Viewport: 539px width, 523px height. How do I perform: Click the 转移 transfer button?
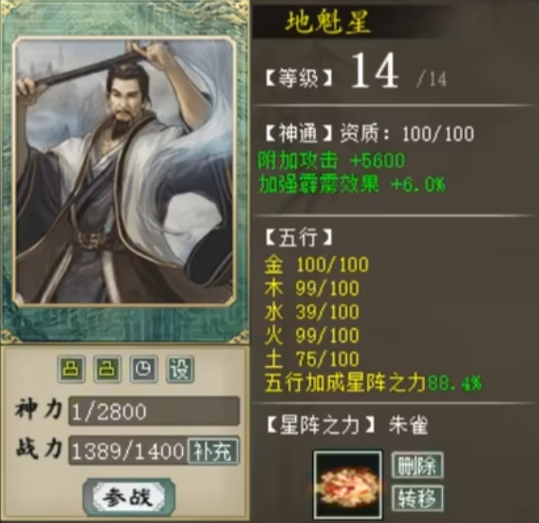[417, 498]
